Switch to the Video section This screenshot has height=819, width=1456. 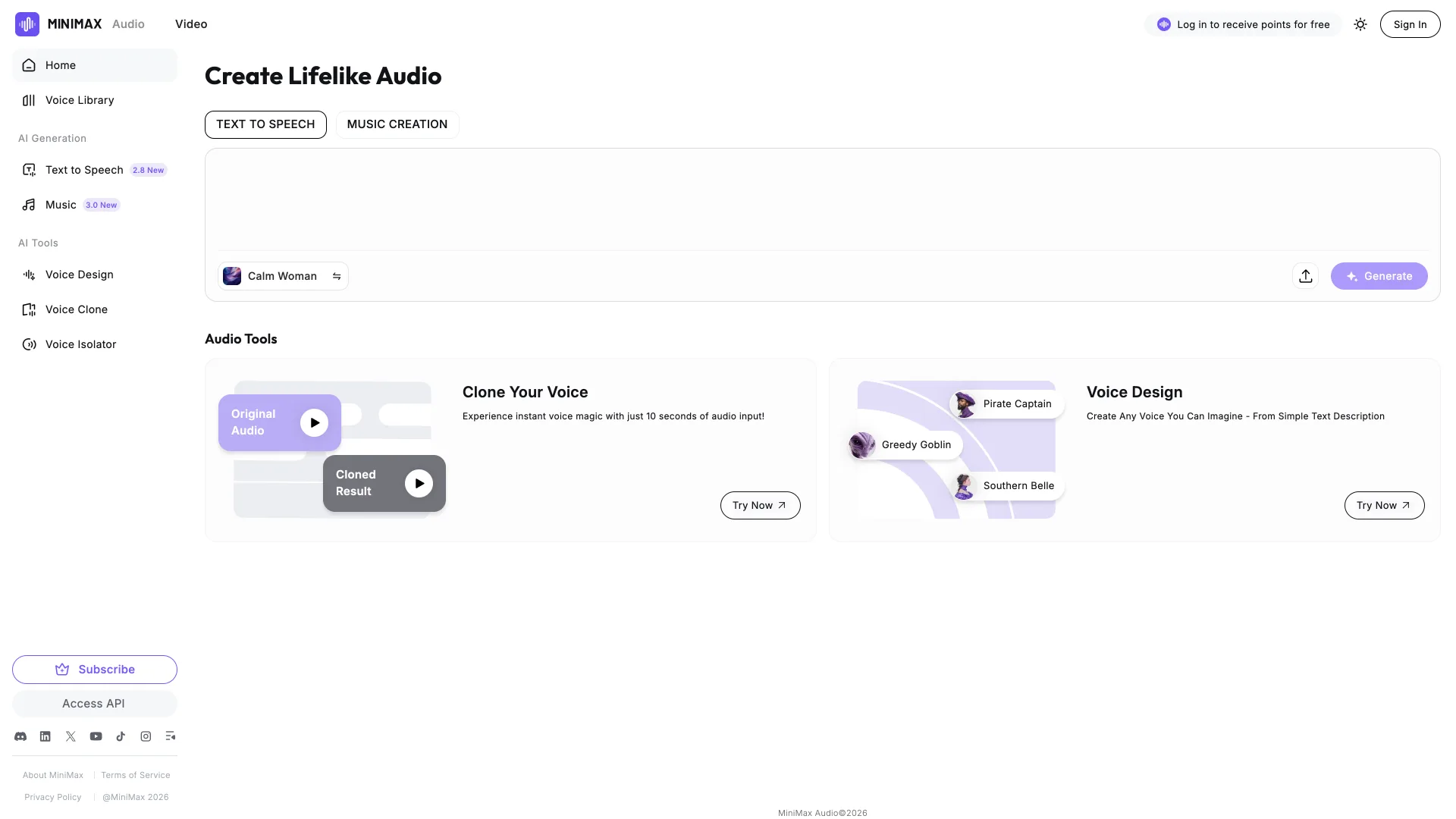click(191, 24)
